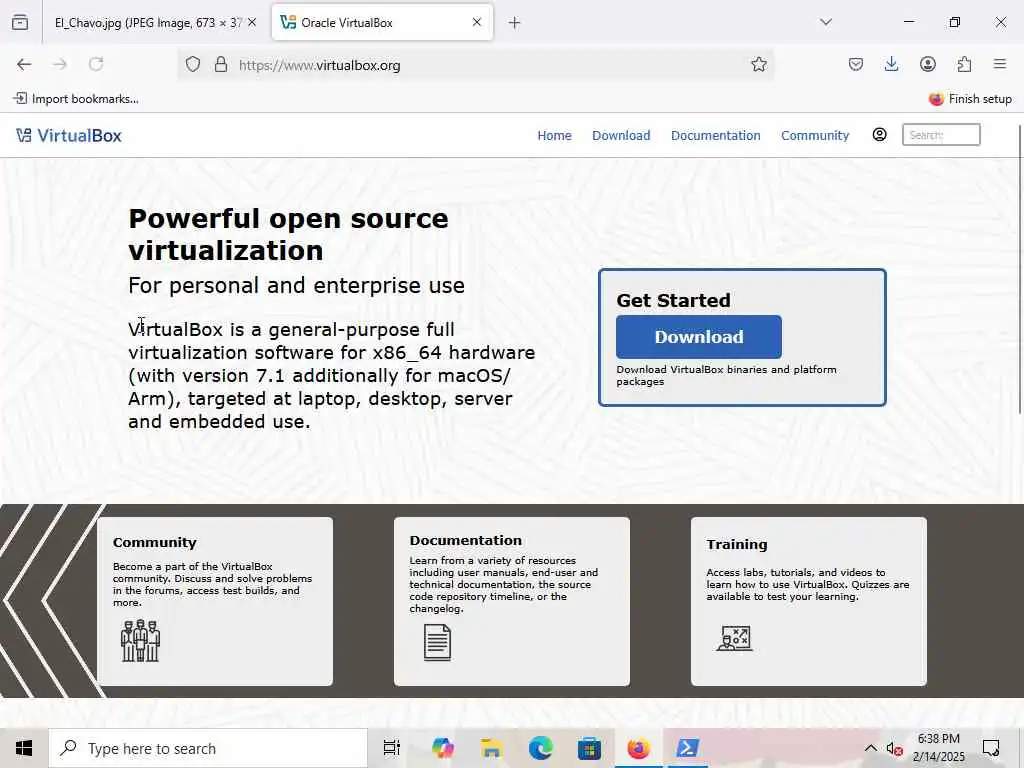Open the extensions puzzle icon
1024x768 pixels.
pos(964,64)
